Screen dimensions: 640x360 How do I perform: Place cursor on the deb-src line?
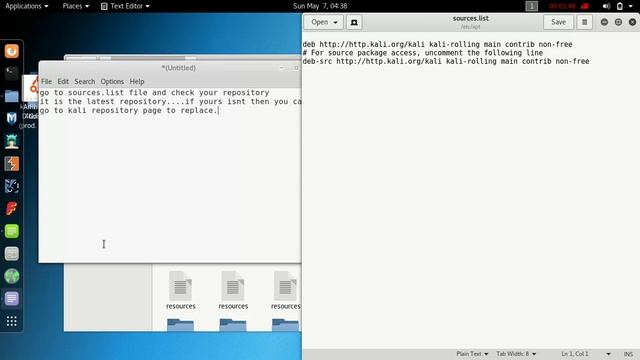coord(446,61)
